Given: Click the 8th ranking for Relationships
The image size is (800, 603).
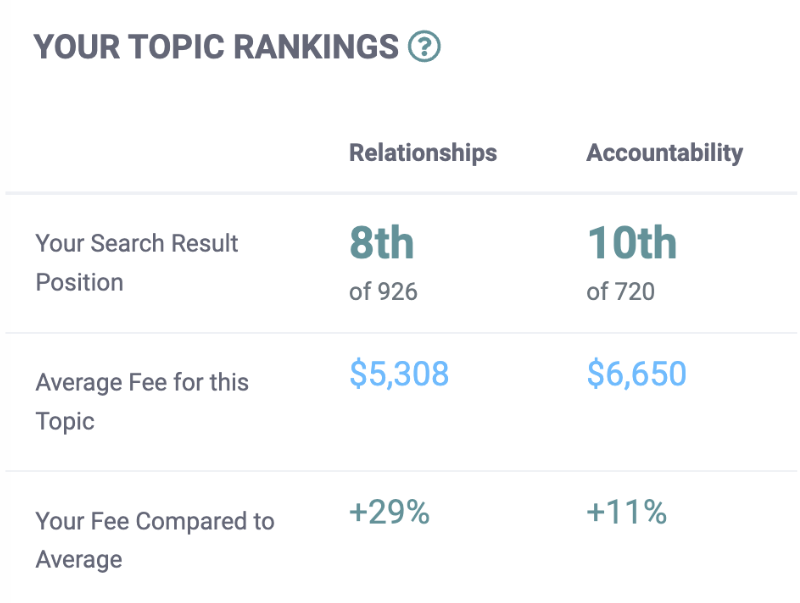Looking at the screenshot, I should click(x=381, y=243).
